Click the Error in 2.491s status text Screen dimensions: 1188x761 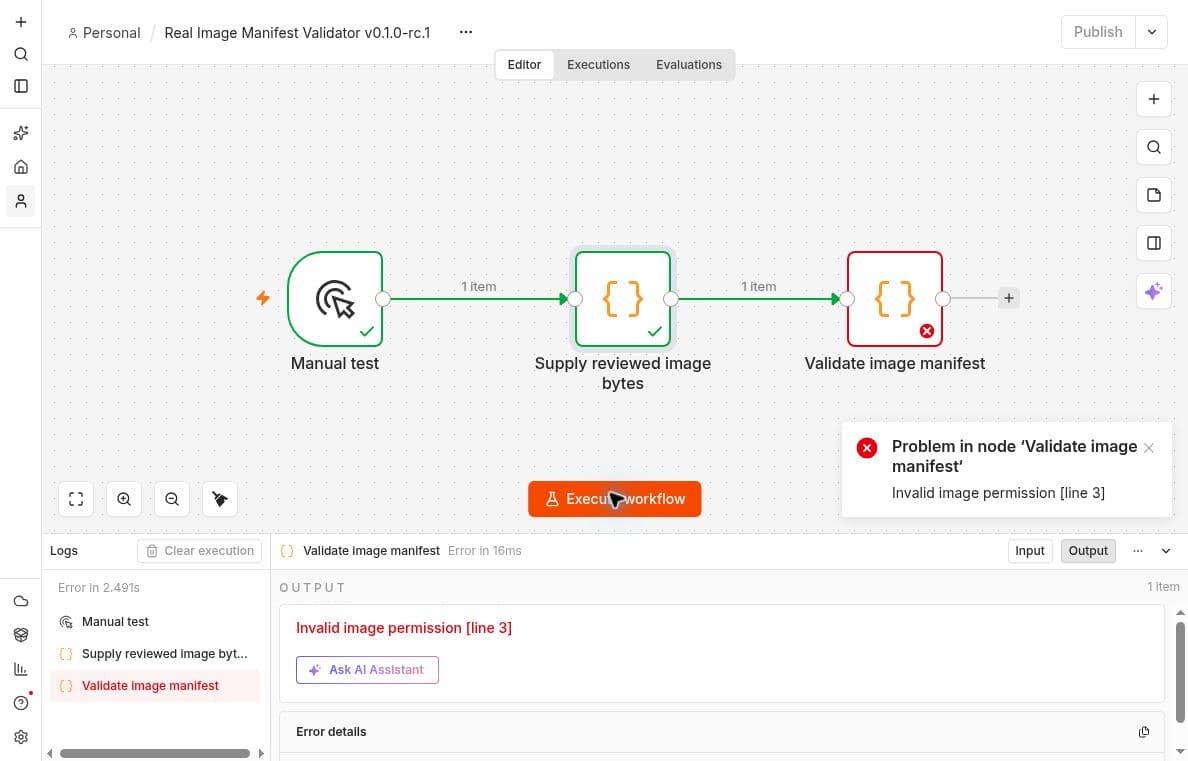pyautogui.click(x=98, y=587)
